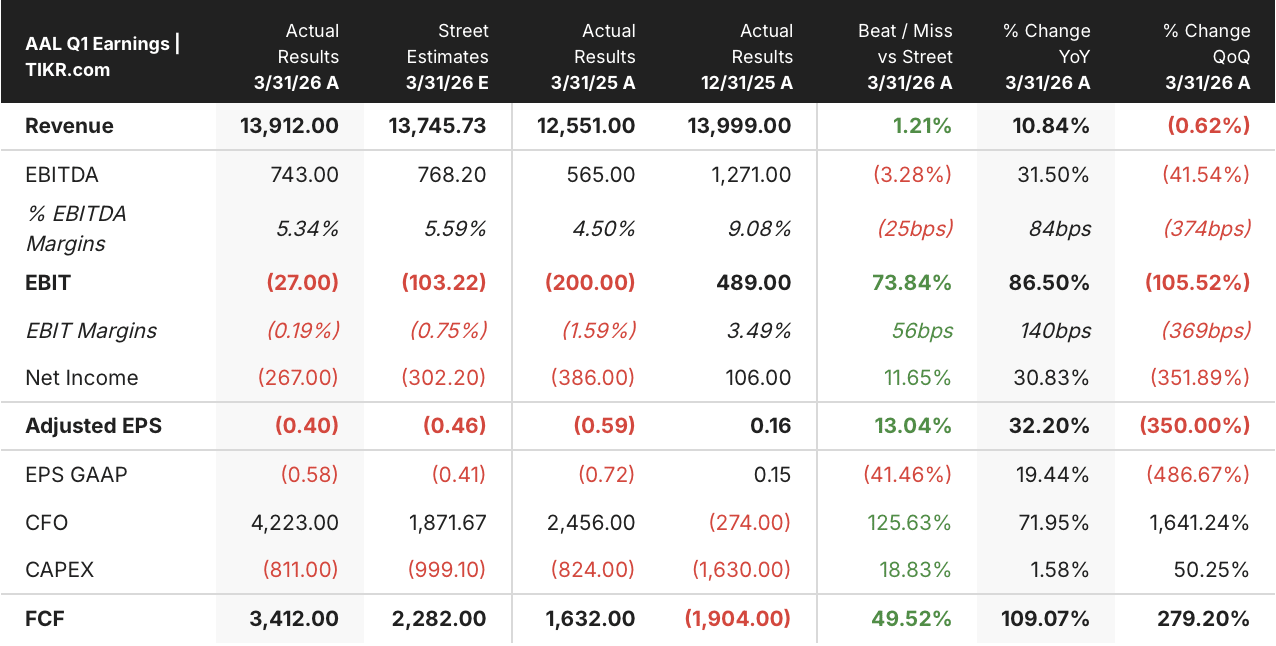This screenshot has width=1276, height=646.
Task: Click the '% Change YoY' column header
Action: 1047,57
